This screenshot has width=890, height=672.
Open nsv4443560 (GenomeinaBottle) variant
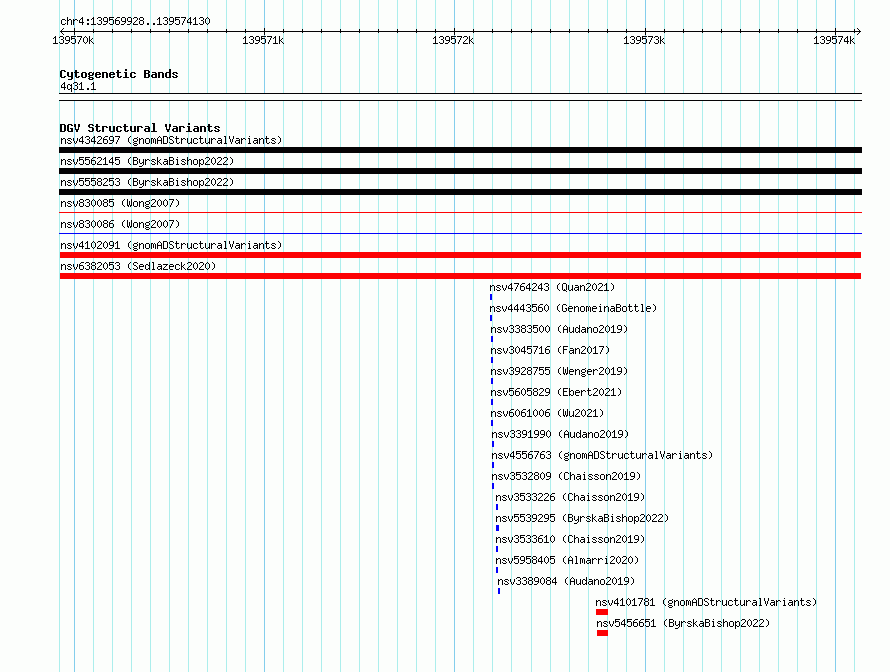[573, 308]
